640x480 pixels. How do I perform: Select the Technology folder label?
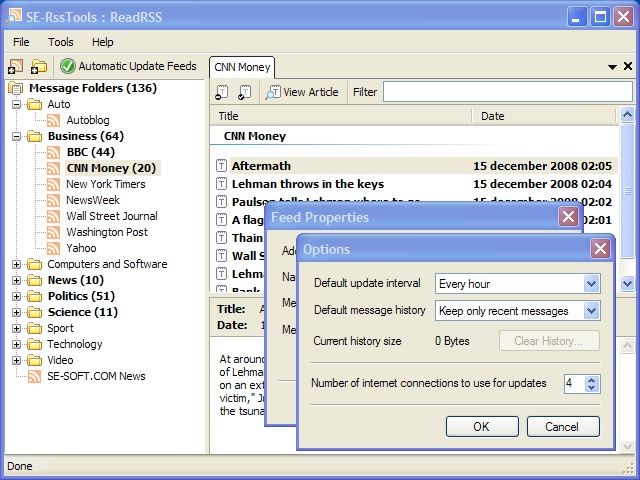(75, 344)
